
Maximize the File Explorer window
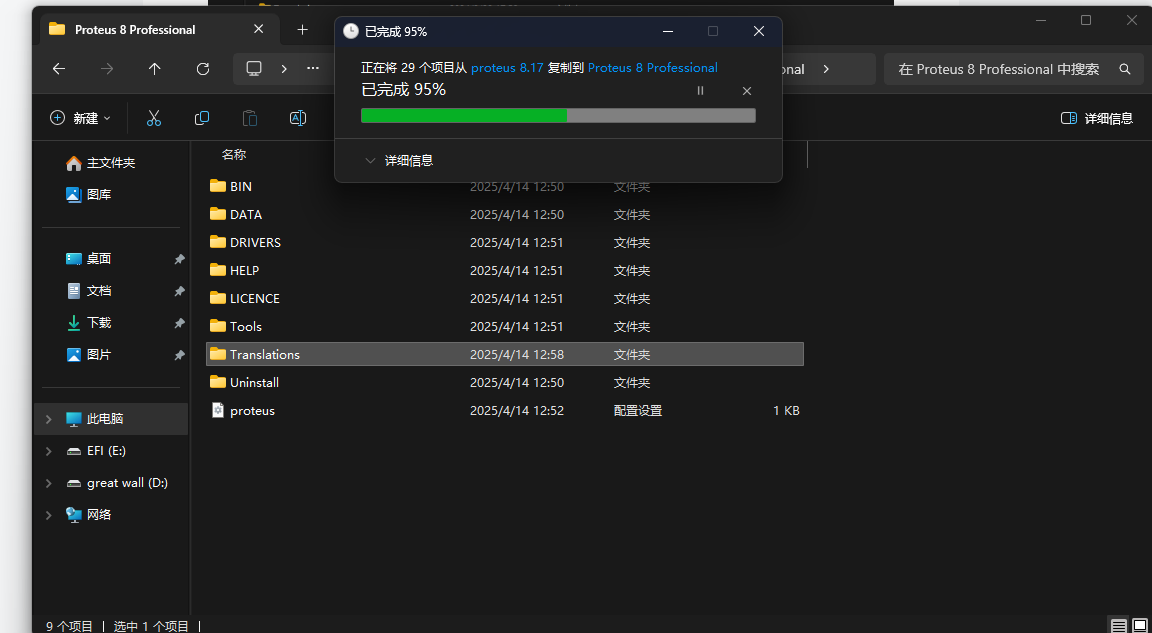point(1086,20)
